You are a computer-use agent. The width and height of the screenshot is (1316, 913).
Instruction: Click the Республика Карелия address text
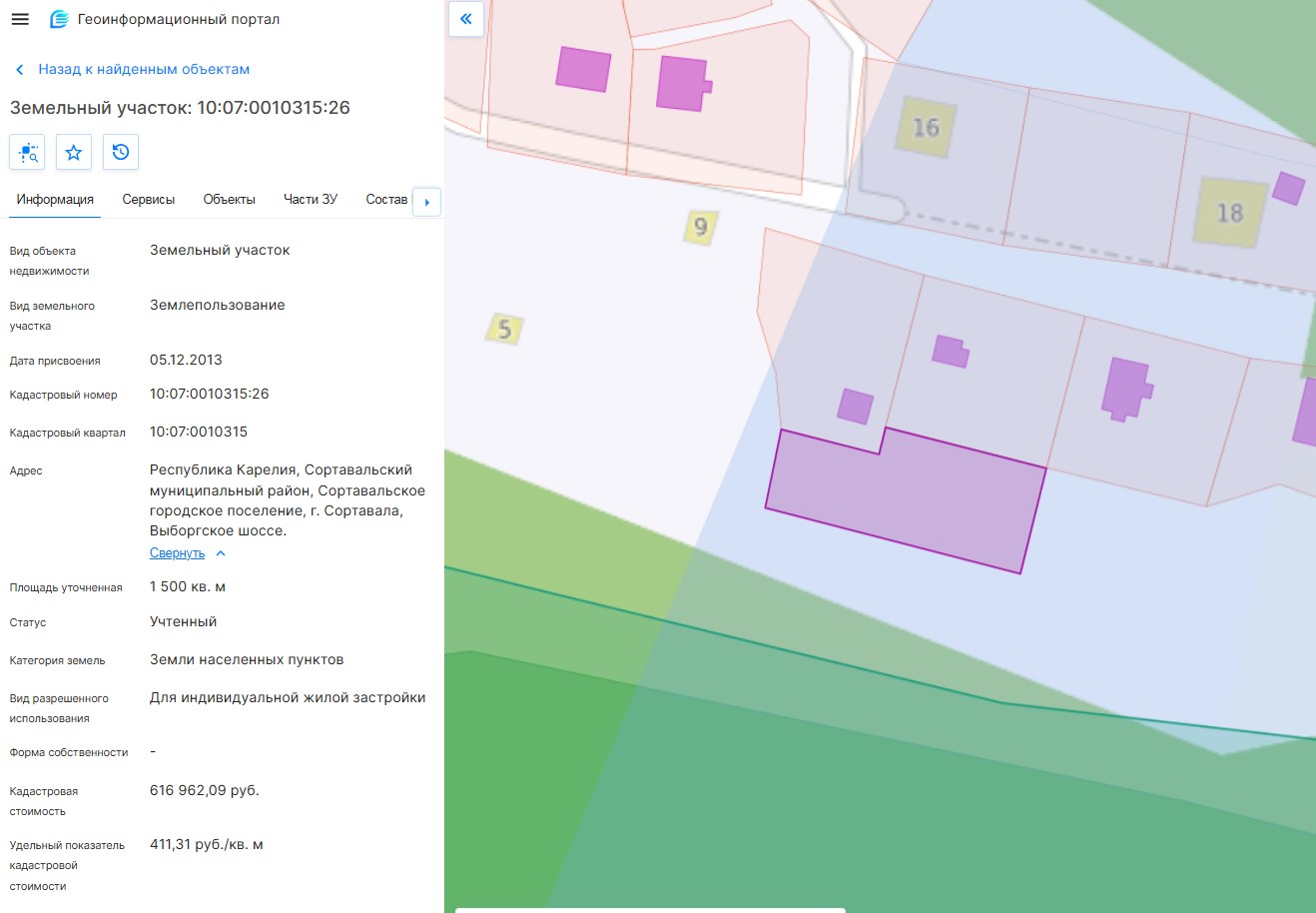click(288, 500)
